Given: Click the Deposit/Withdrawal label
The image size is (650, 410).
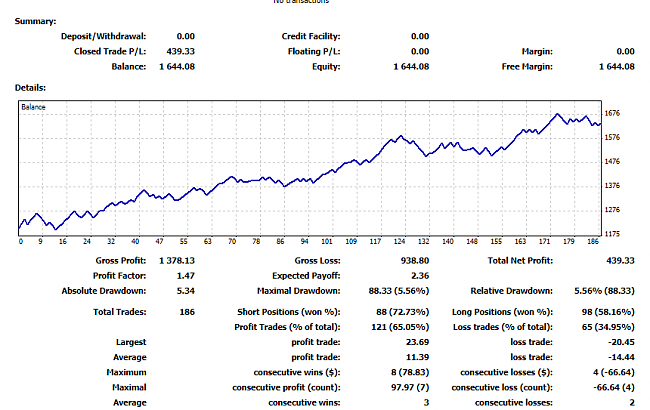Looking at the screenshot, I should (x=104, y=36).
